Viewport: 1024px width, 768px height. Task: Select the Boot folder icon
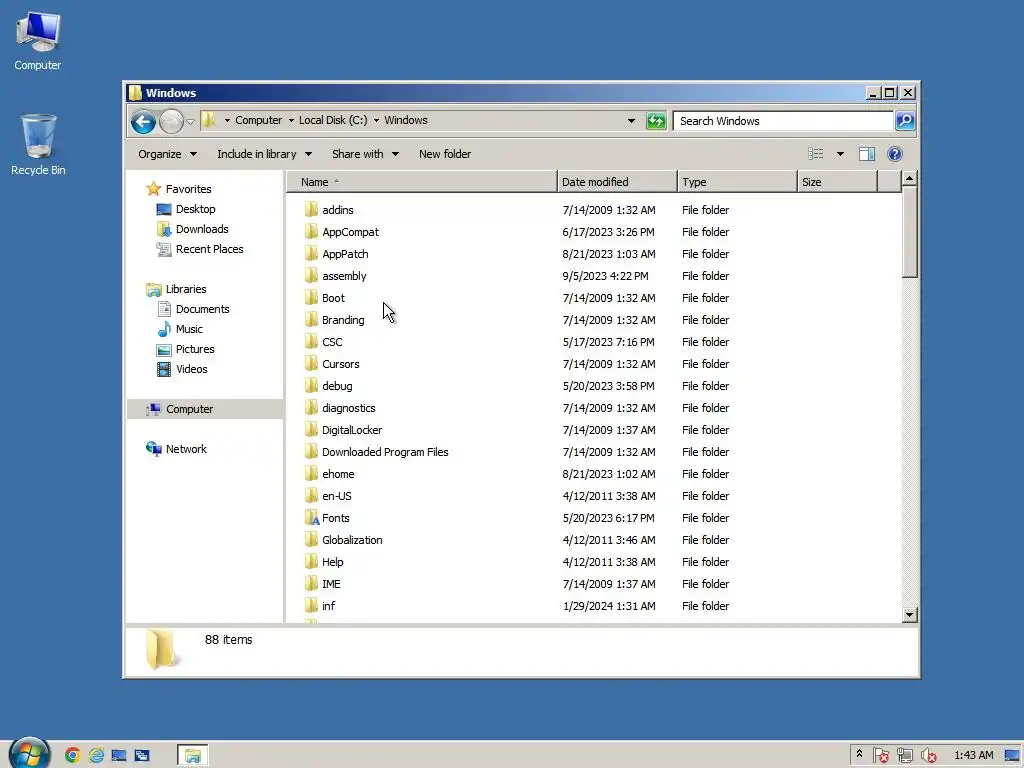[x=312, y=298]
